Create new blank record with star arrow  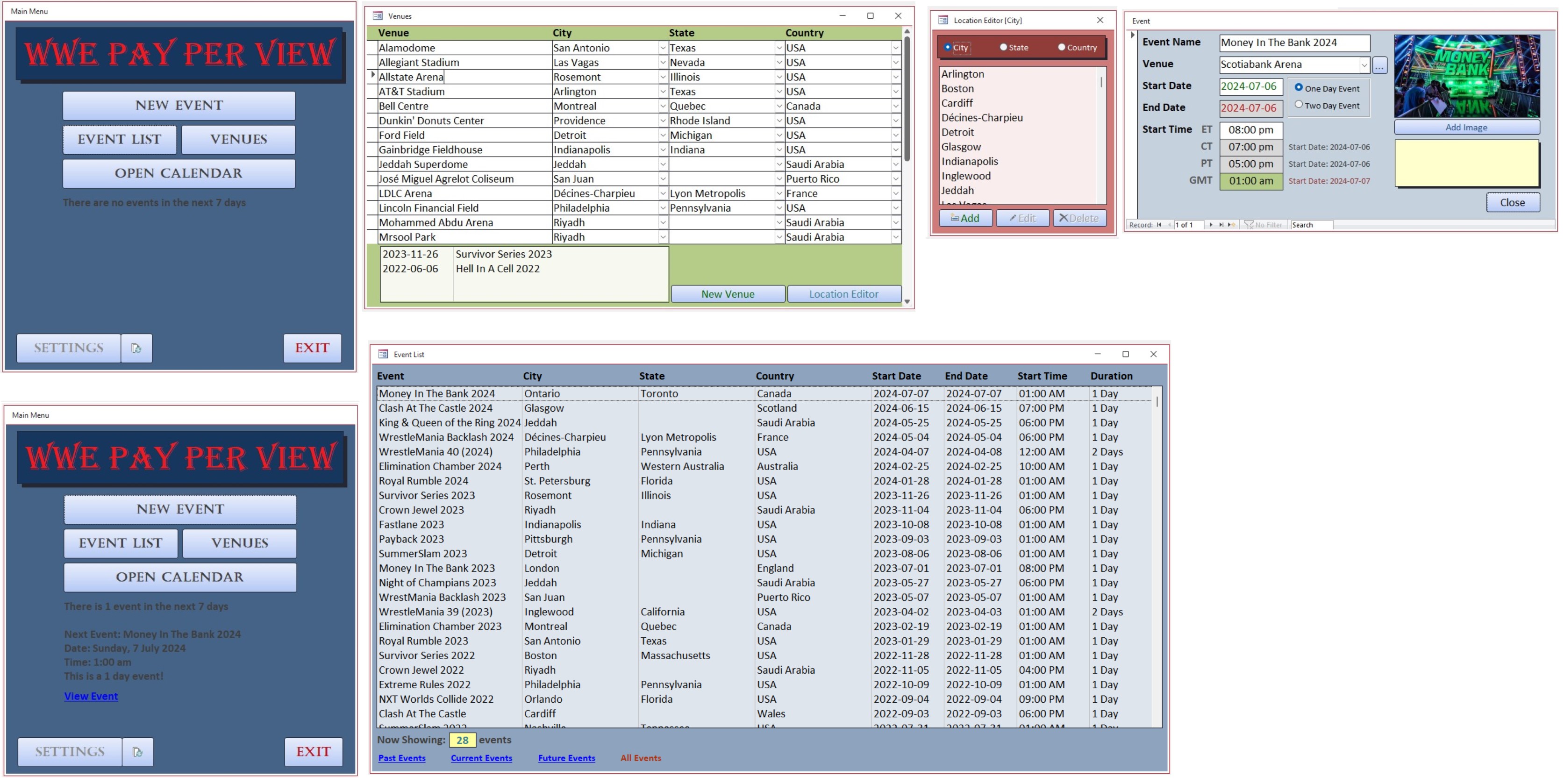click(x=1231, y=225)
